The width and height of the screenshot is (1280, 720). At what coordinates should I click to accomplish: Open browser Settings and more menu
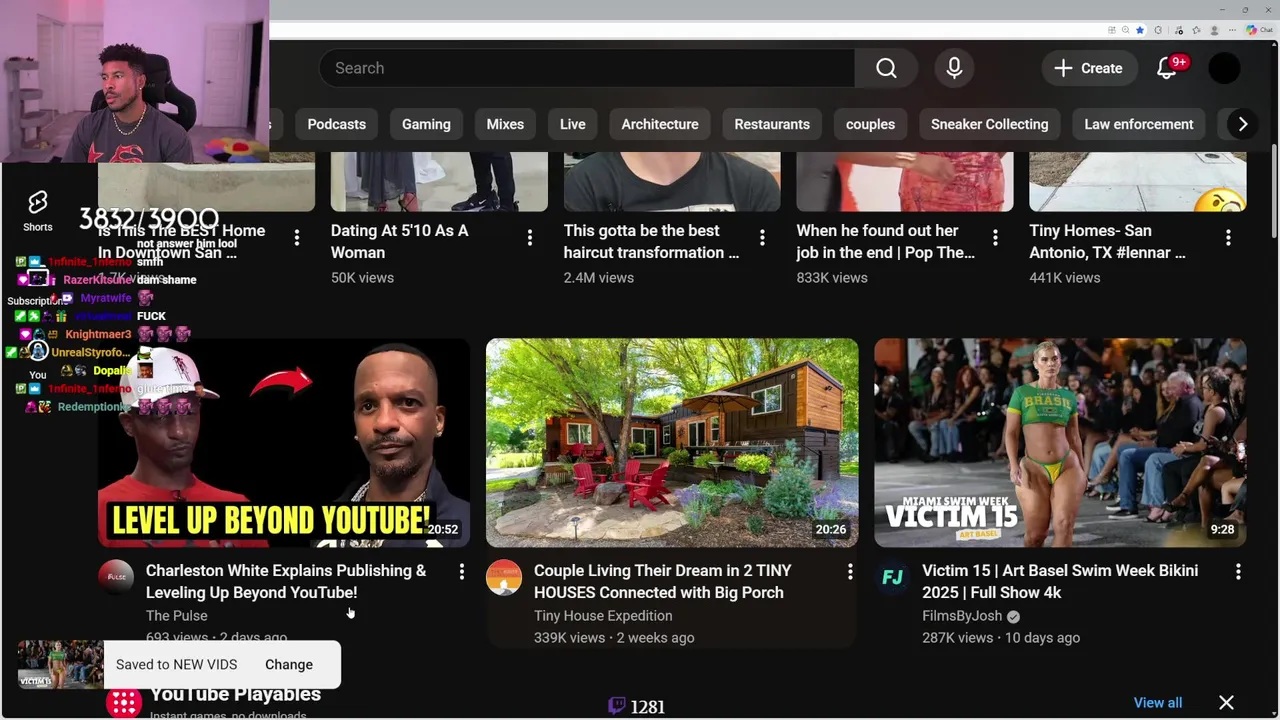click(1232, 30)
